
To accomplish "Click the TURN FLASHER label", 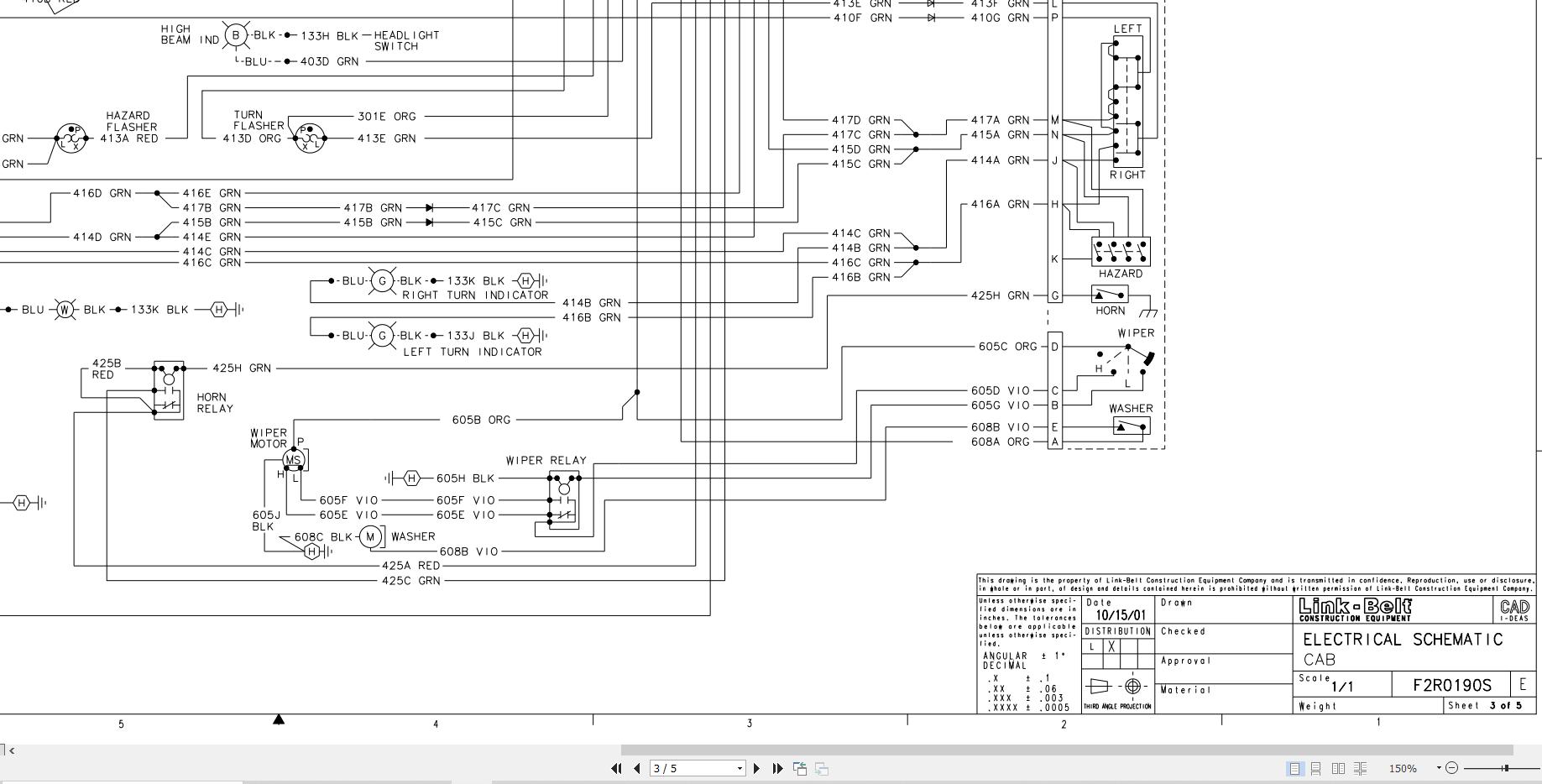I will (x=259, y=120).
